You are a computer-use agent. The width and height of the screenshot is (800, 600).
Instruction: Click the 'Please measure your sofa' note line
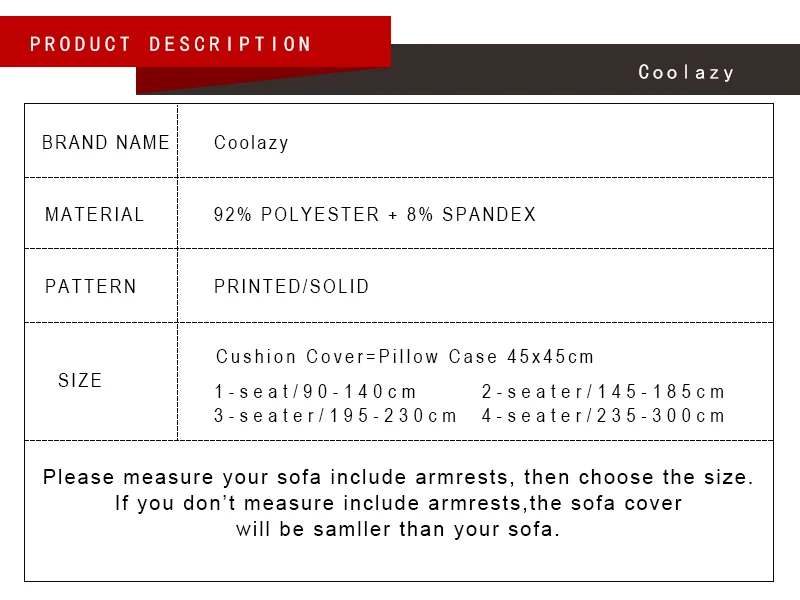398,478
